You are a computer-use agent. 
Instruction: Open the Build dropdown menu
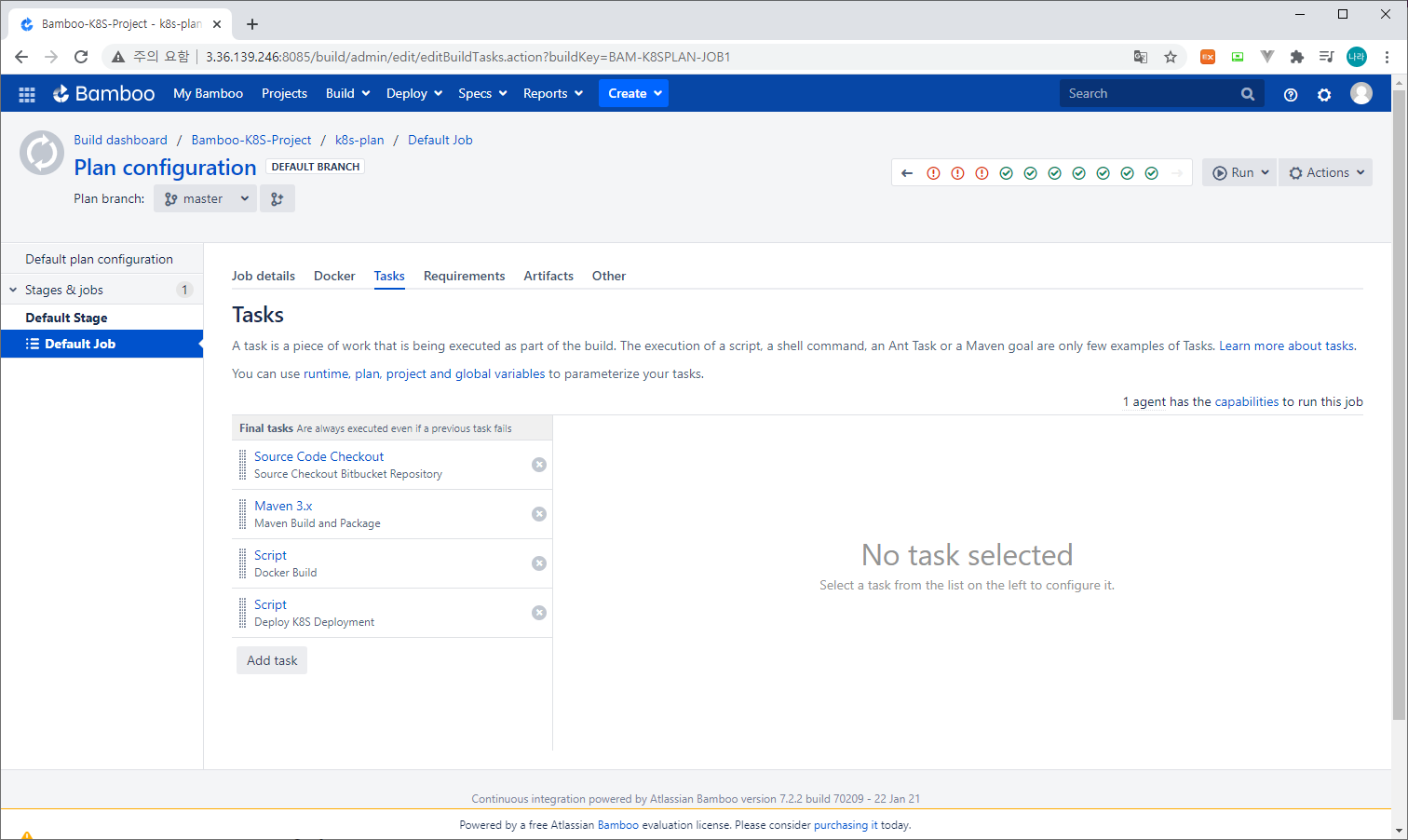(347, 94)
